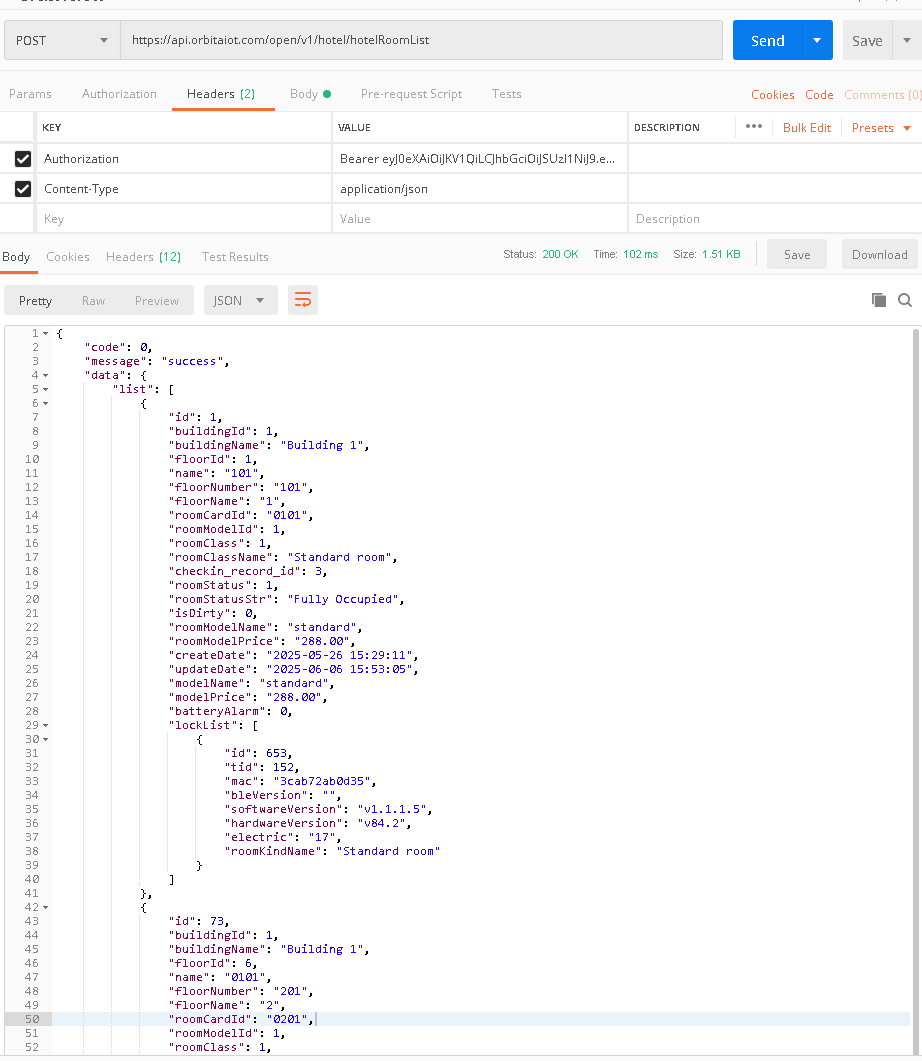Click the request URL input field
The height and width of the screenshot is (1061, 922).
pos(420,41)
